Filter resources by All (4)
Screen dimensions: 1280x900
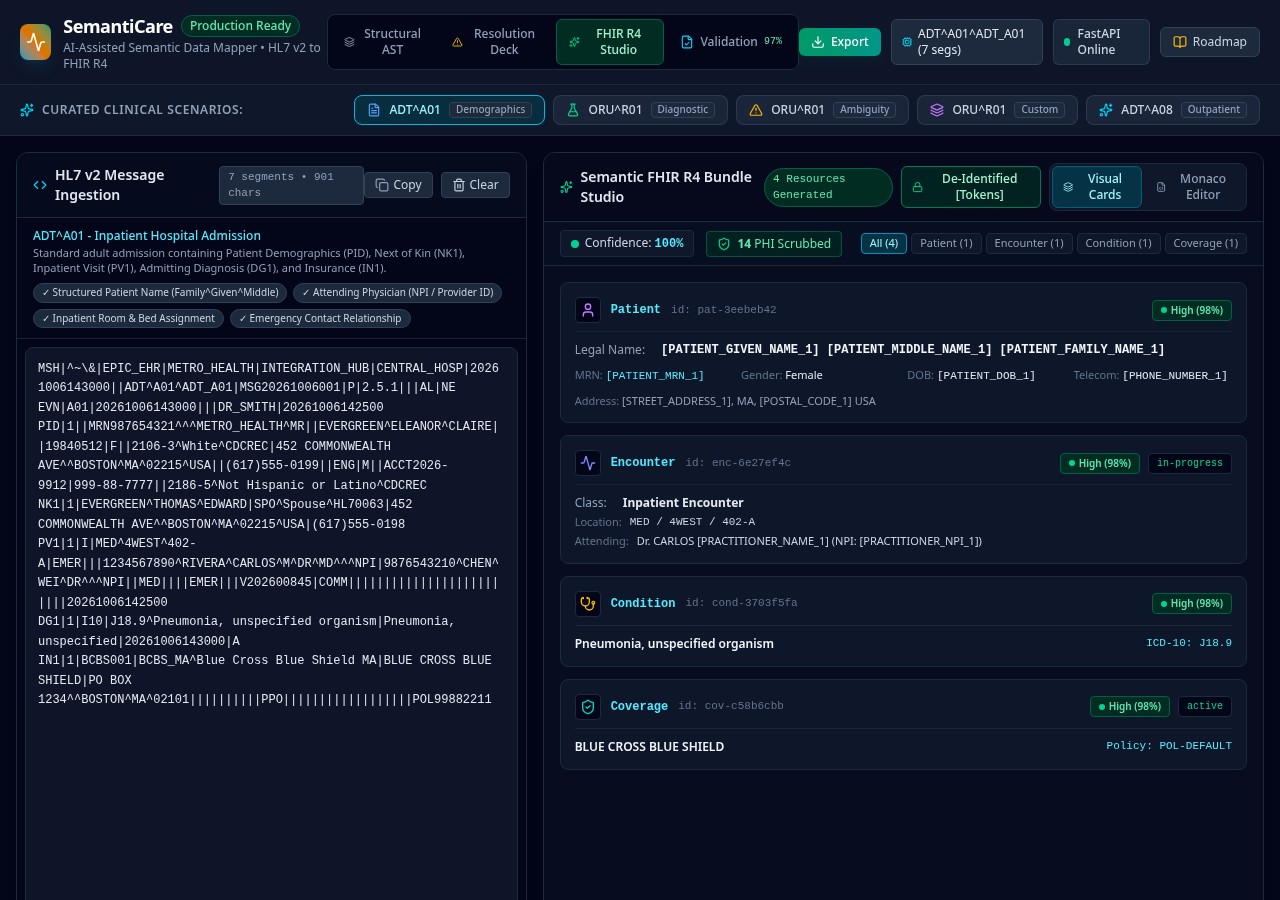tap(884, 243)
